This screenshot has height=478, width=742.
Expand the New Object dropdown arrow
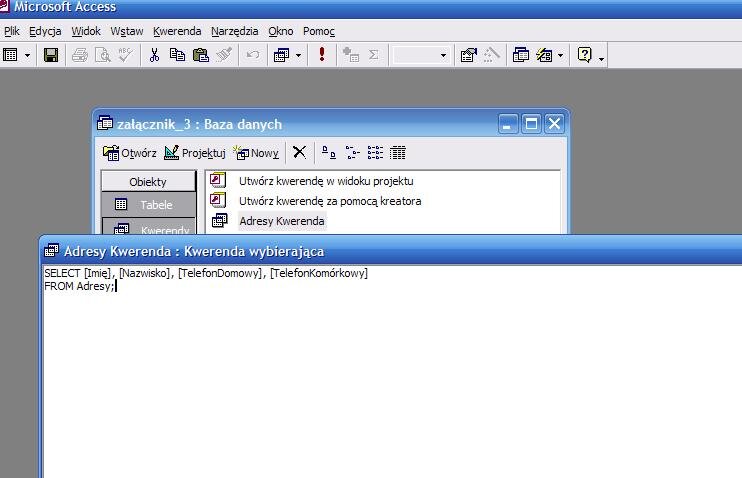click(560, 55)
